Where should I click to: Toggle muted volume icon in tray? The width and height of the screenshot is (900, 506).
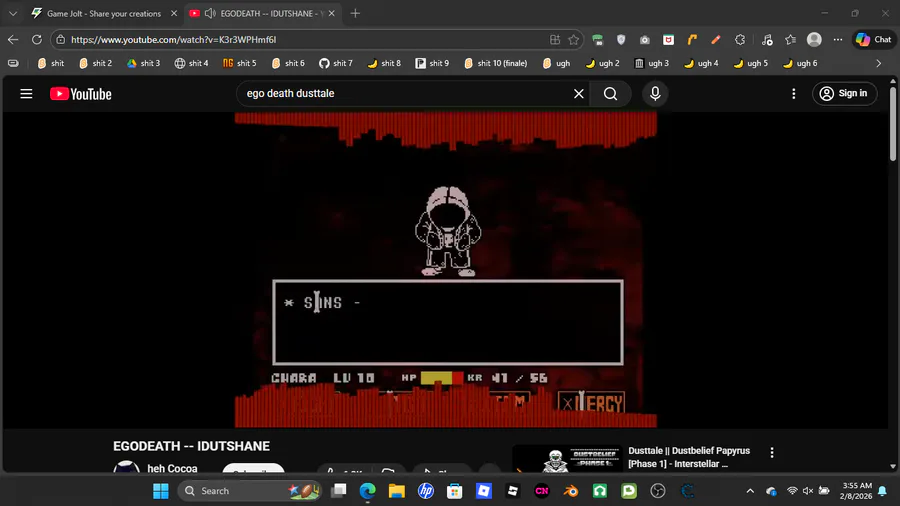coord(808,491)
